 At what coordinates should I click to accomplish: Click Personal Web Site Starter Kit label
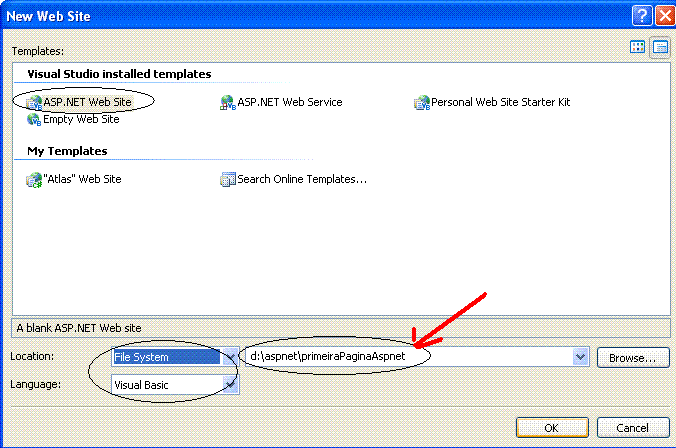tap(501, 102)
